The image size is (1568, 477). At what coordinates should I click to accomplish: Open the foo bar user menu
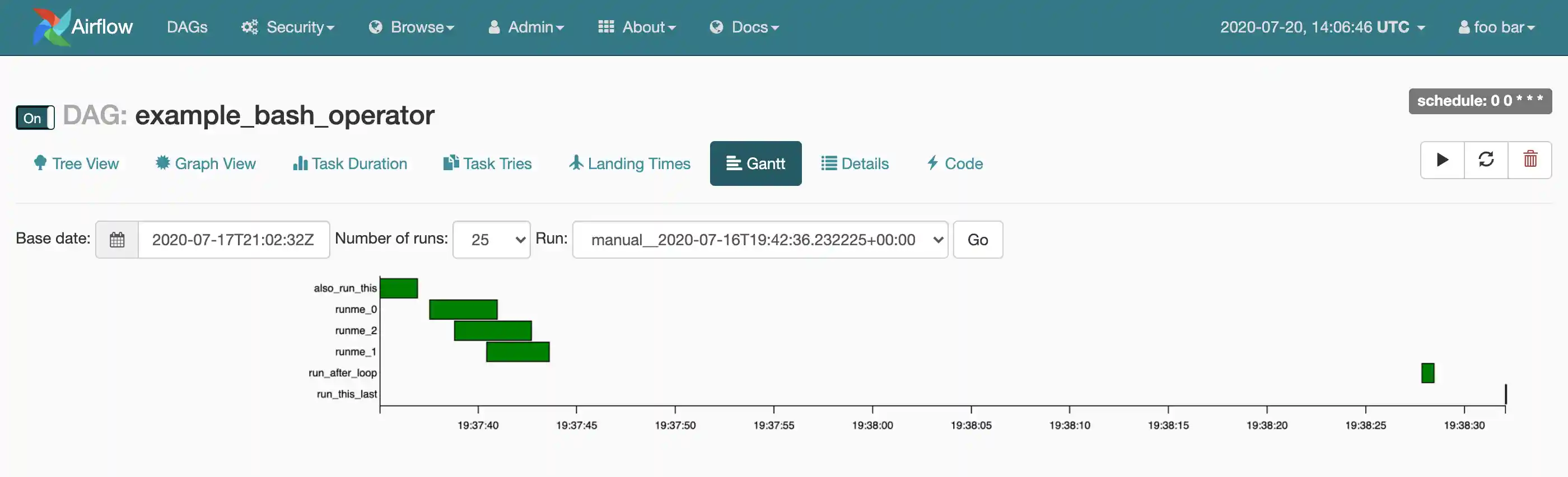click(x=1497, y=27)
